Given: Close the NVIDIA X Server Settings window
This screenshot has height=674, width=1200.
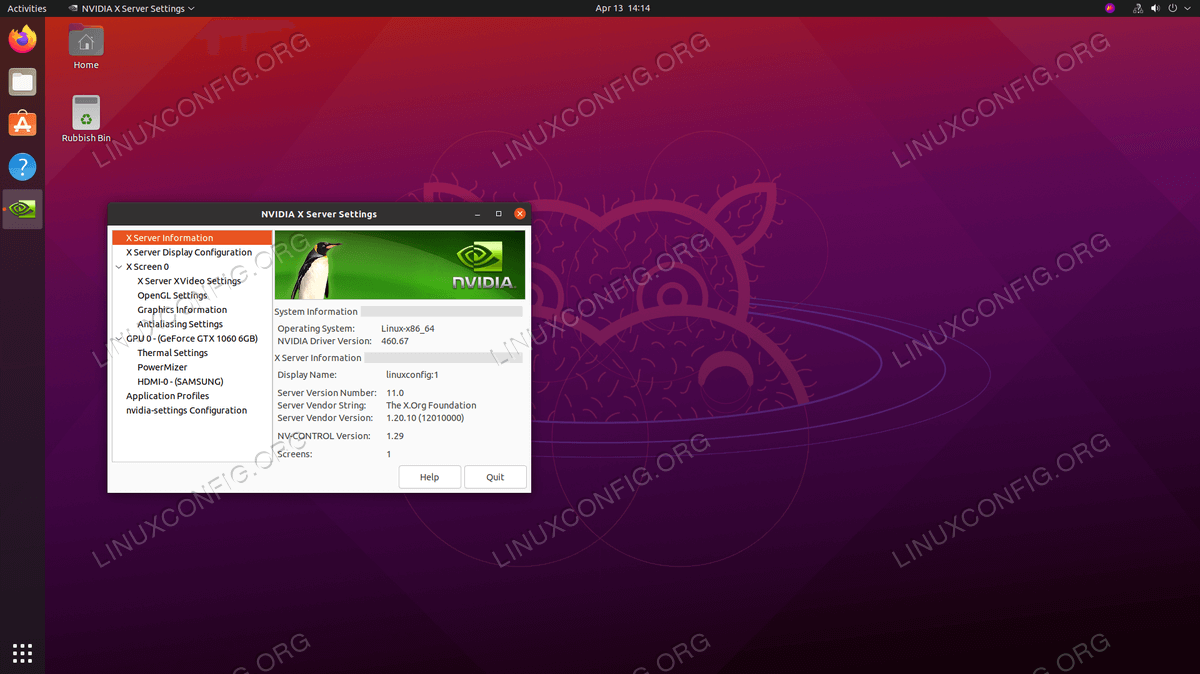Looking at the screenshot, I should pyautogui.click(x=520, y=214).
